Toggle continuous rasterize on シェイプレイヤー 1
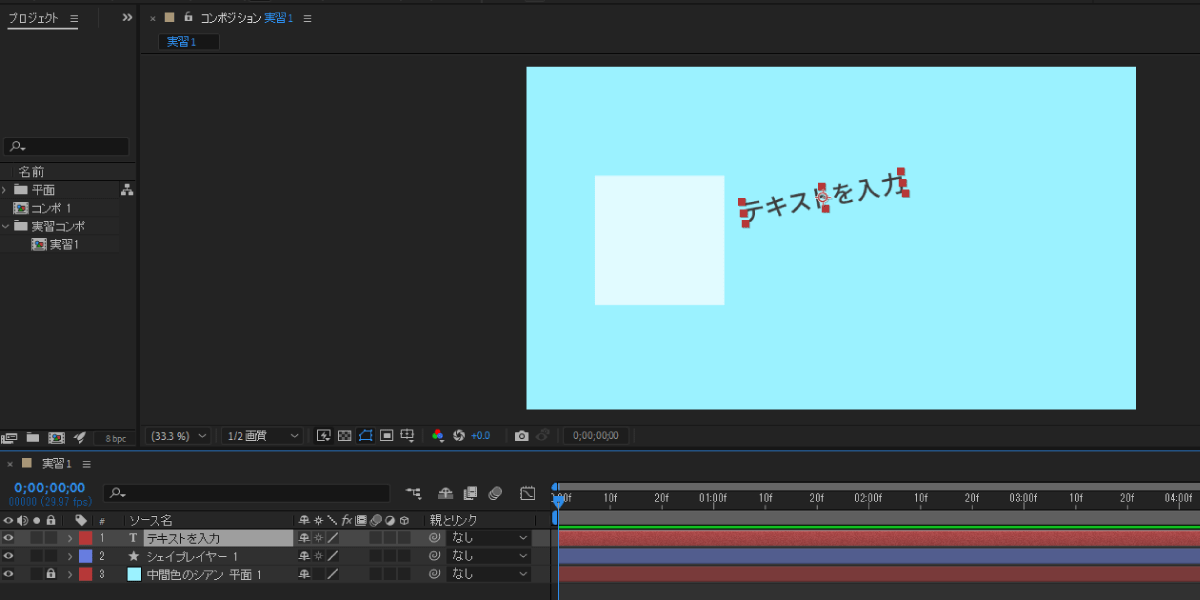 318,556
